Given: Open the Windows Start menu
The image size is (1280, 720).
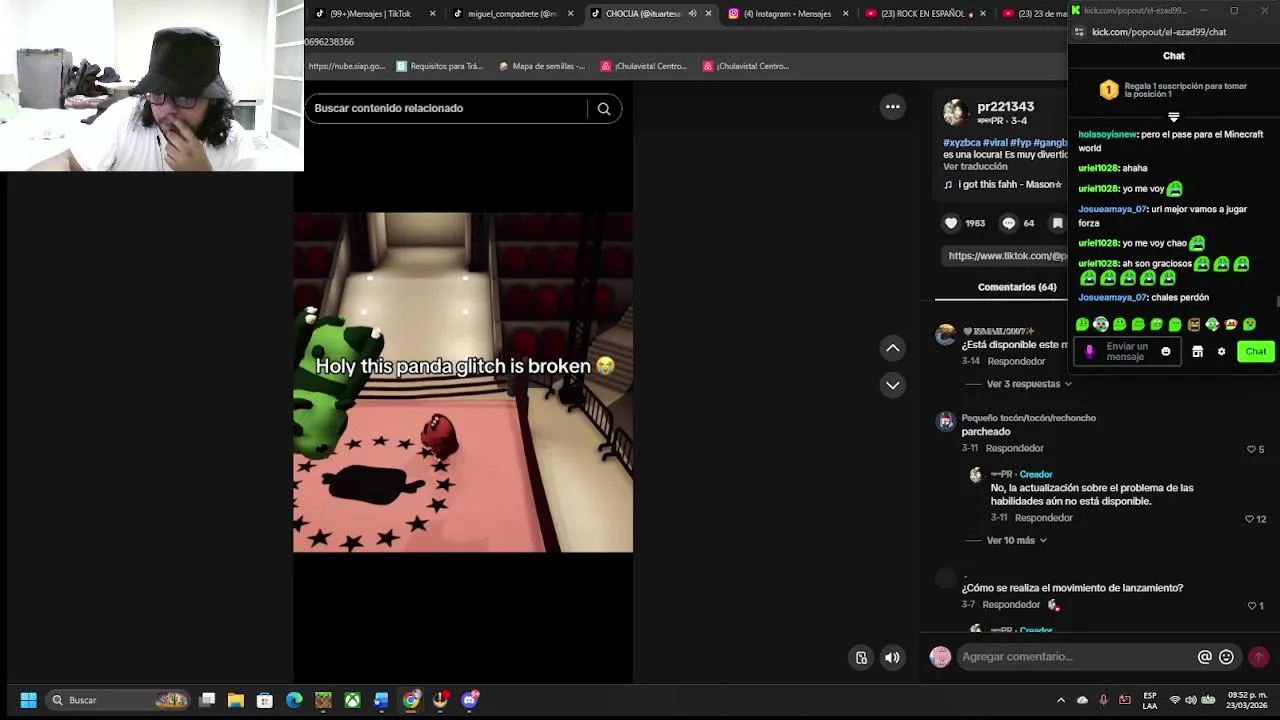Looking at the screenshot, I should [x=28, y=700].
